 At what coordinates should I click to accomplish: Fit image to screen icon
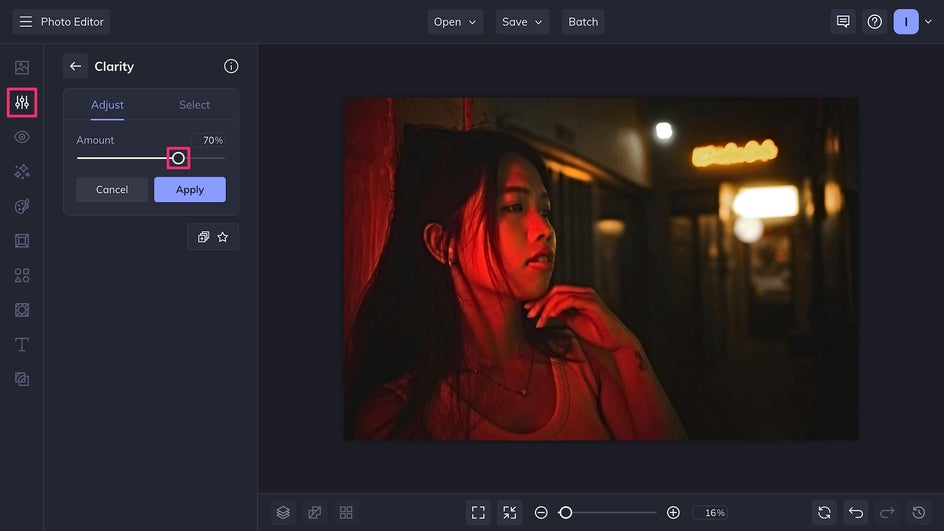(x=478, y=512)
